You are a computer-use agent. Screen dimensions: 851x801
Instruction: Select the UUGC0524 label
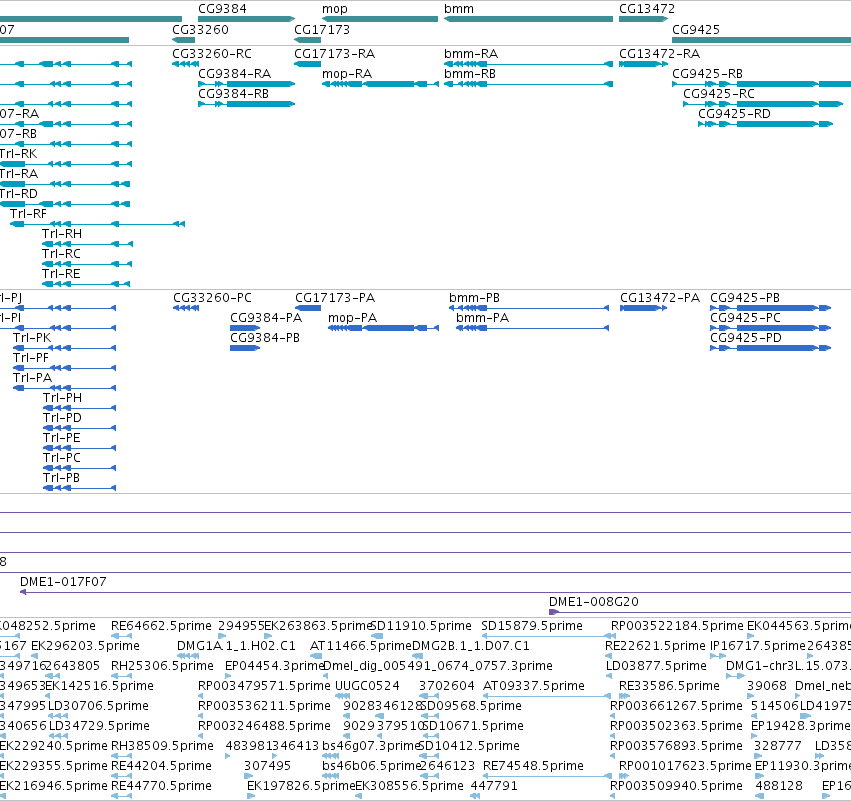[x=367, y=686]
